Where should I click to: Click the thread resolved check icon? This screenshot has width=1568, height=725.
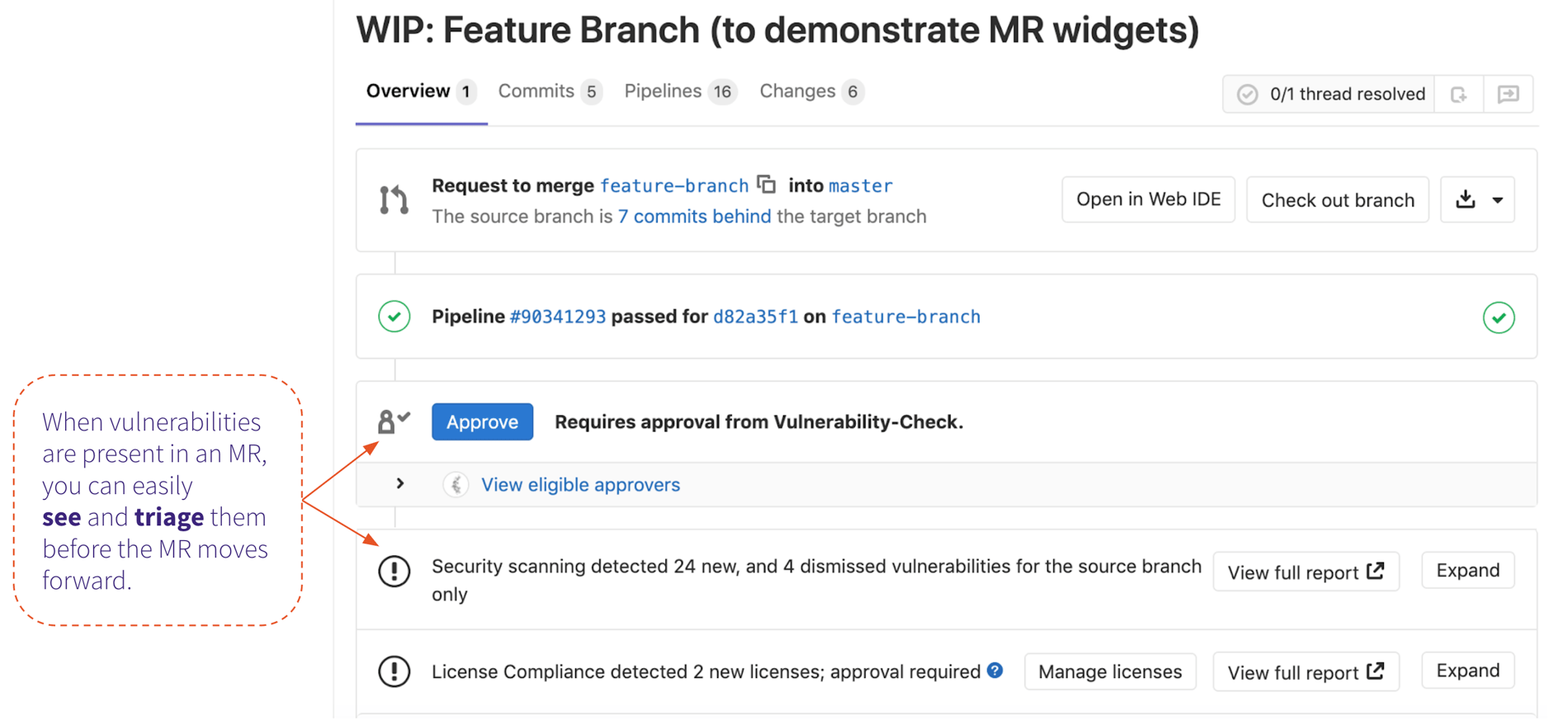tap(1249, 93)
